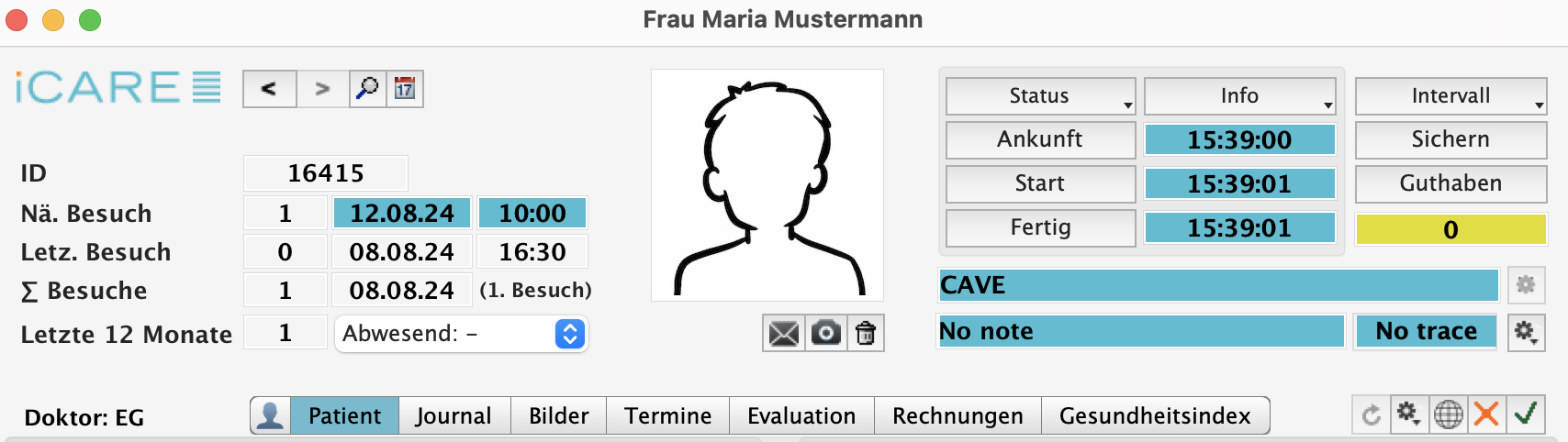This screenshot has width=1568, height=442.
Task: Open the Status dropdown
Action: click(x=1040, y=96)
